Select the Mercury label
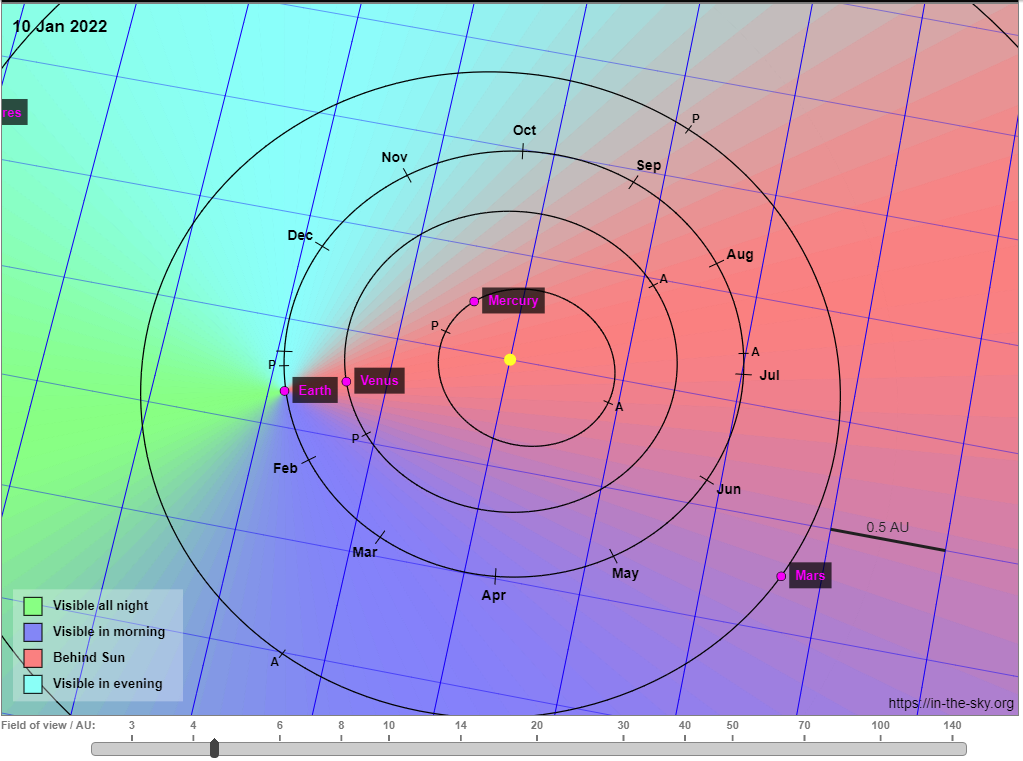Viewport: 1023px width, 761px height. coord(513,301)
